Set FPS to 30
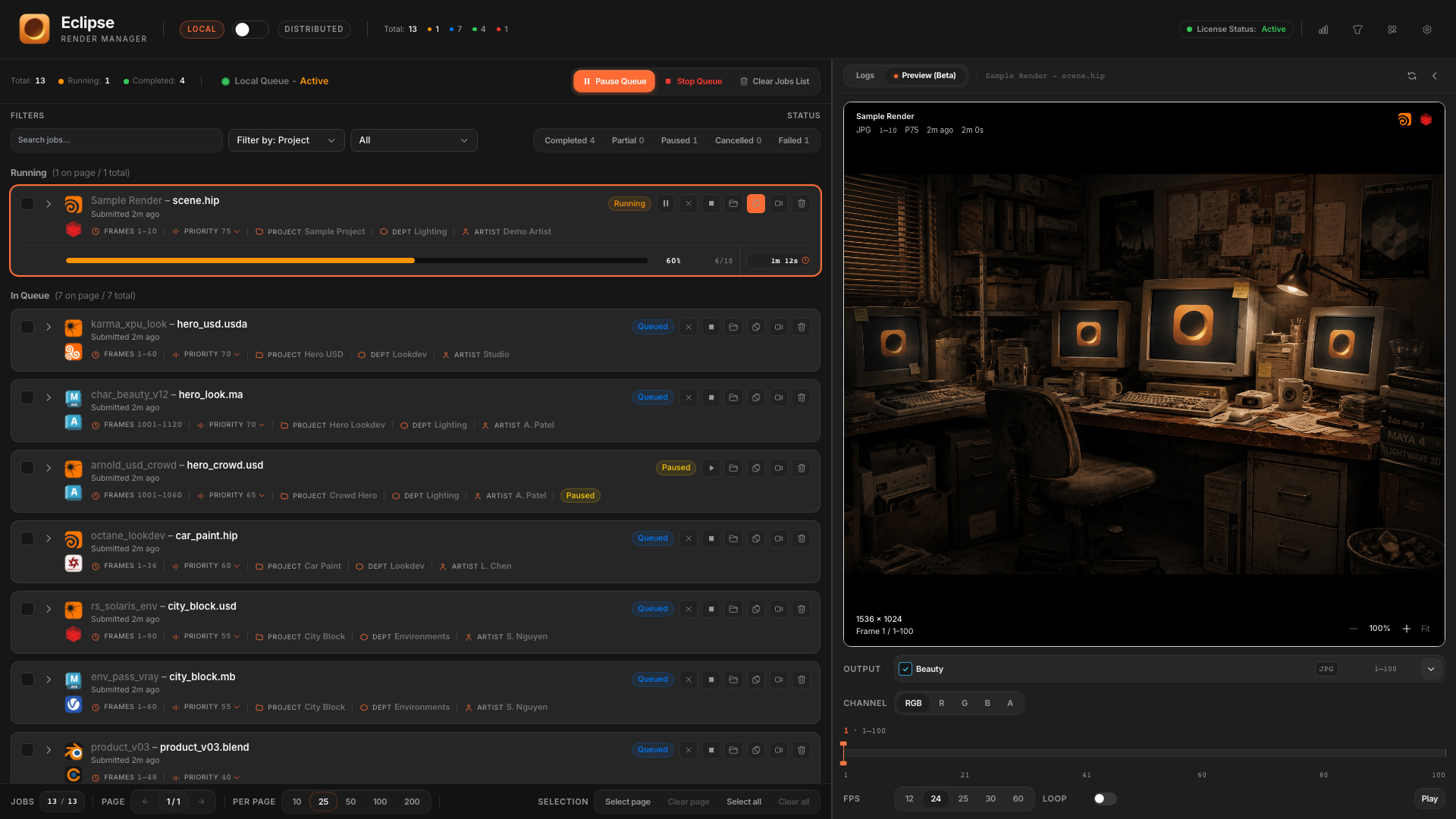 click(x=990, y=799)
